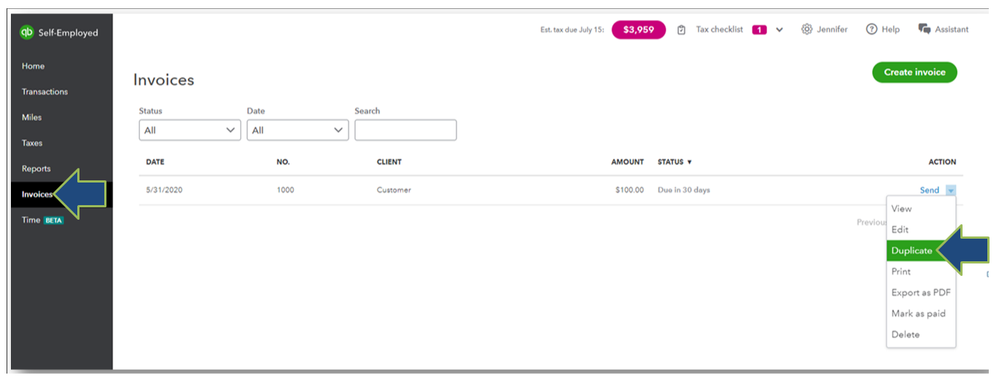Open Time BETA in the sidebar

(x=42, y=220)
